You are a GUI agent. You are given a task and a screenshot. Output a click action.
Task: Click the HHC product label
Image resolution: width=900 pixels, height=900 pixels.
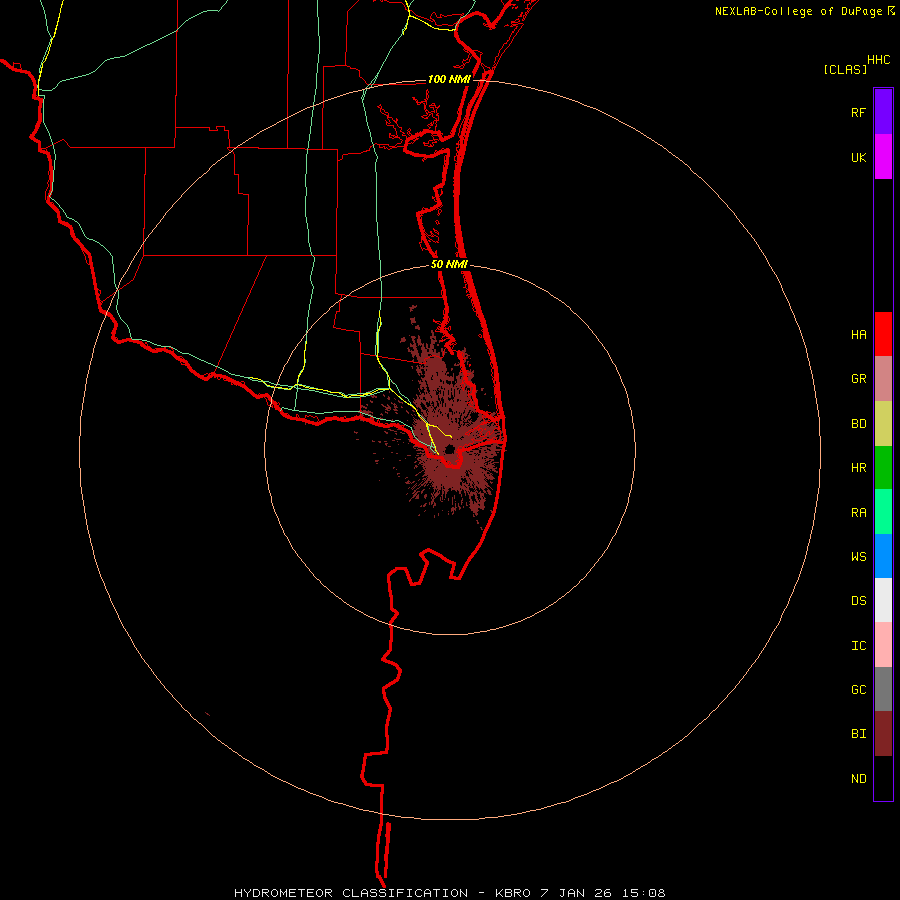coord(879,60)
